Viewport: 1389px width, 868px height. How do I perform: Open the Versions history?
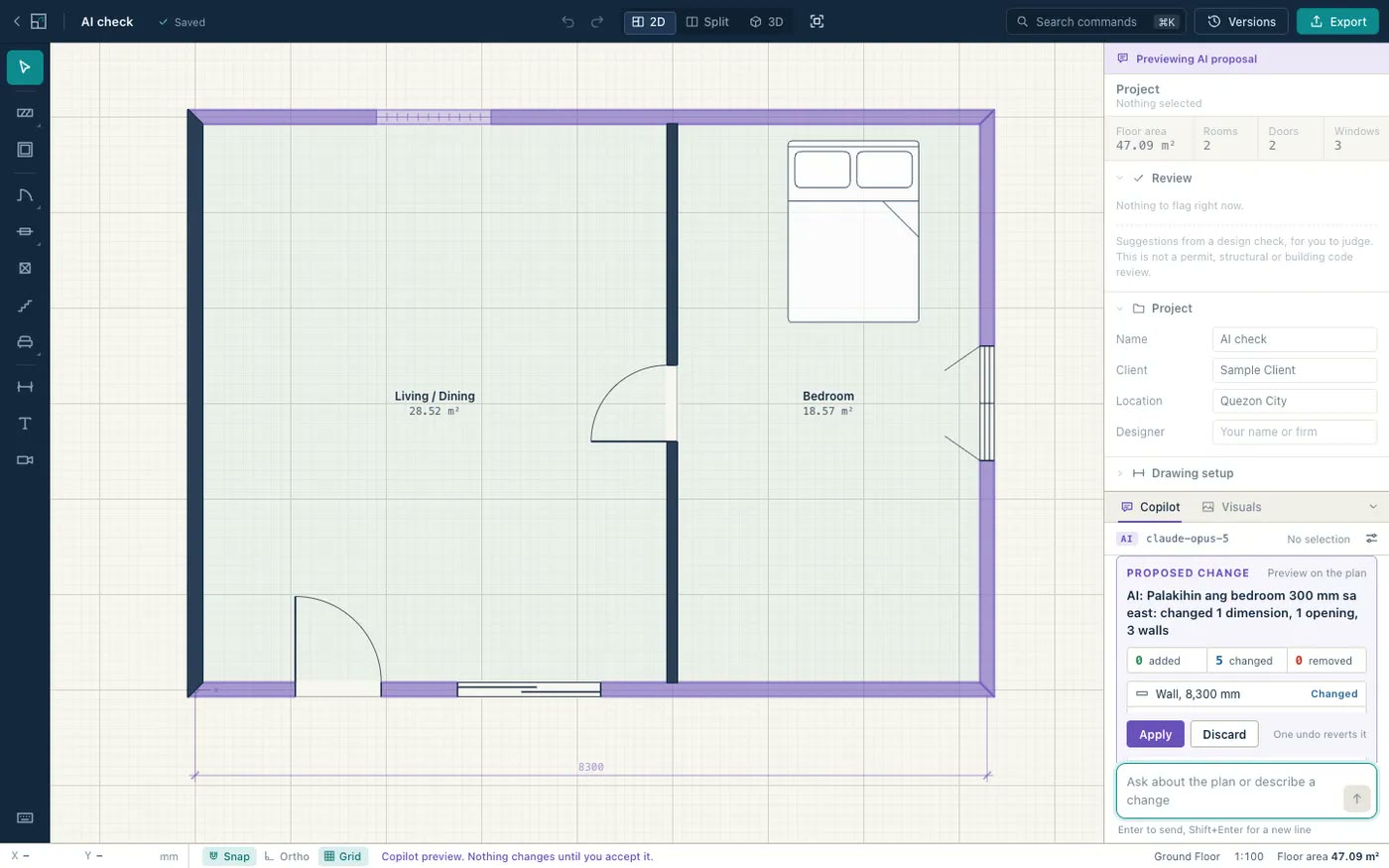click(x=1241, y=22)
